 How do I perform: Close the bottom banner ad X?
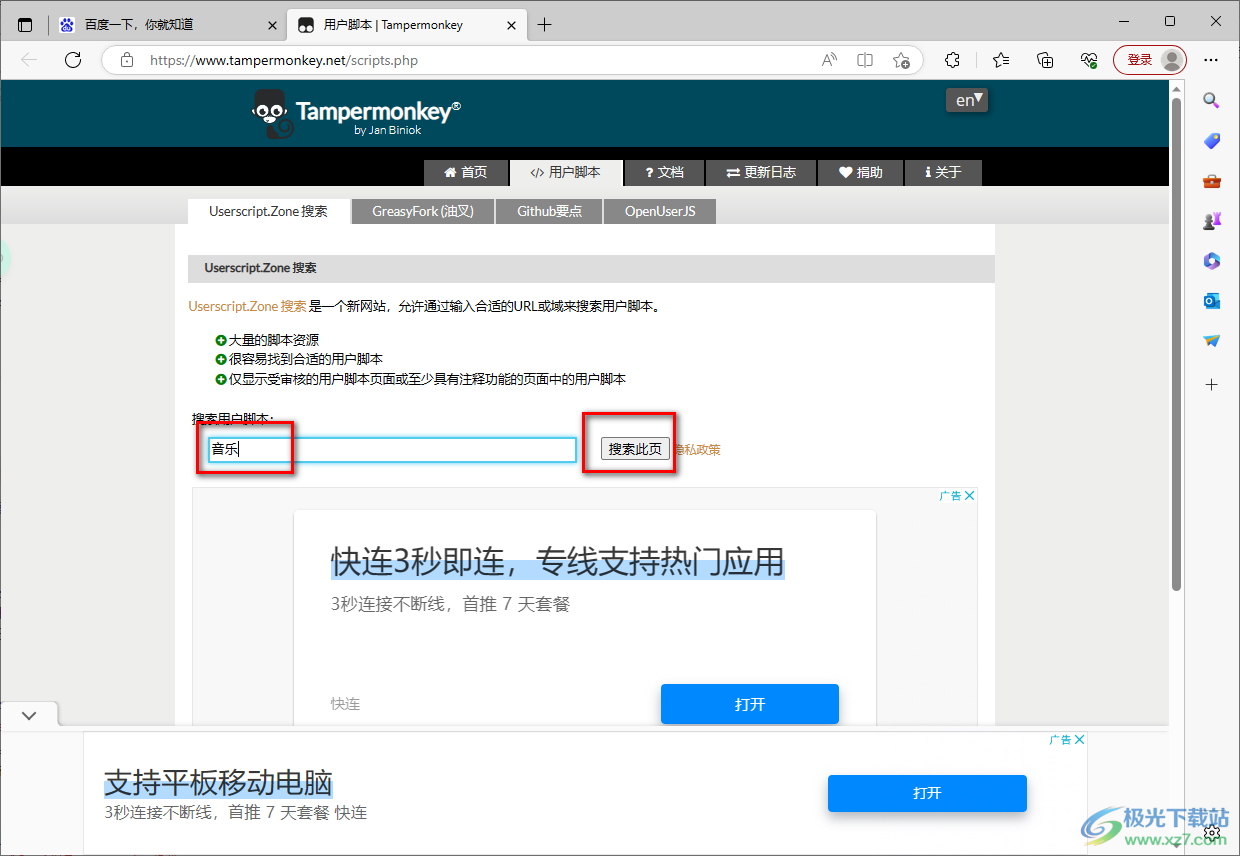click(1079, 739)
